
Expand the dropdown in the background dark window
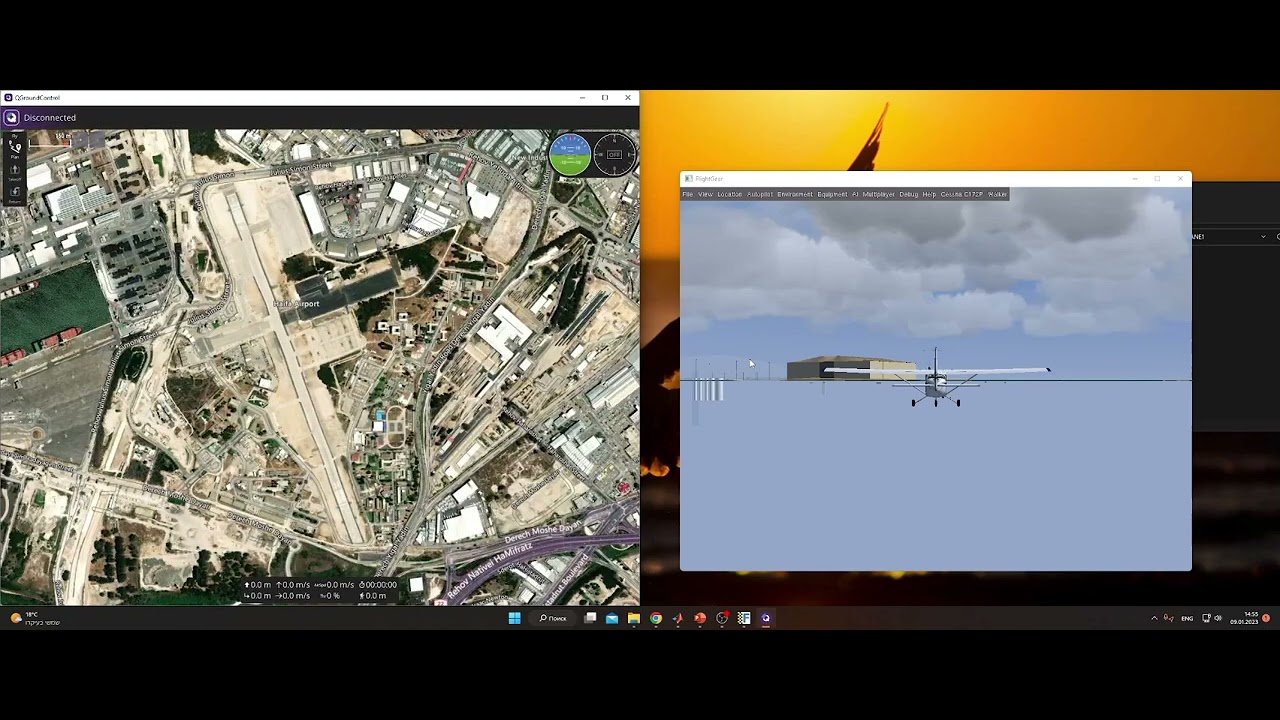pyautogui.click(x=1263, y=237)
